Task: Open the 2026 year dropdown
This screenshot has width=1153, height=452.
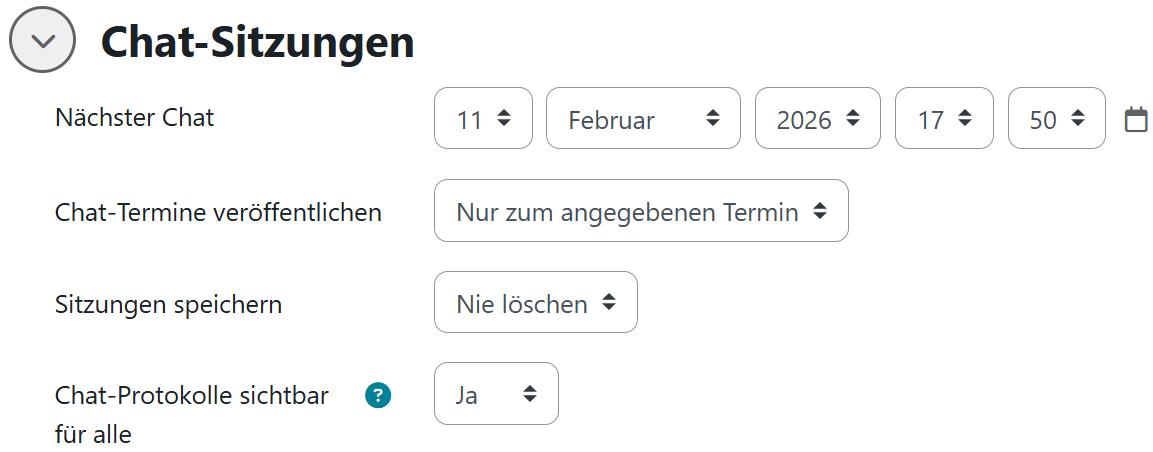Action: pos(817,119)
